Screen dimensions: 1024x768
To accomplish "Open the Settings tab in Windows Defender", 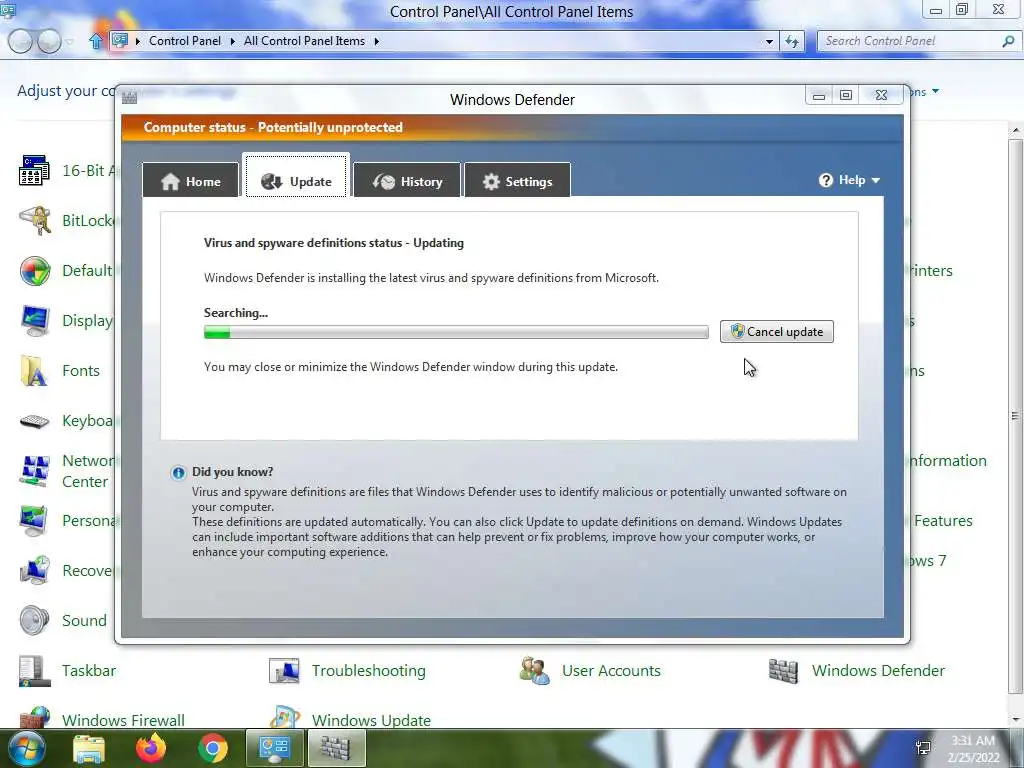I will (x=517, y=181).
